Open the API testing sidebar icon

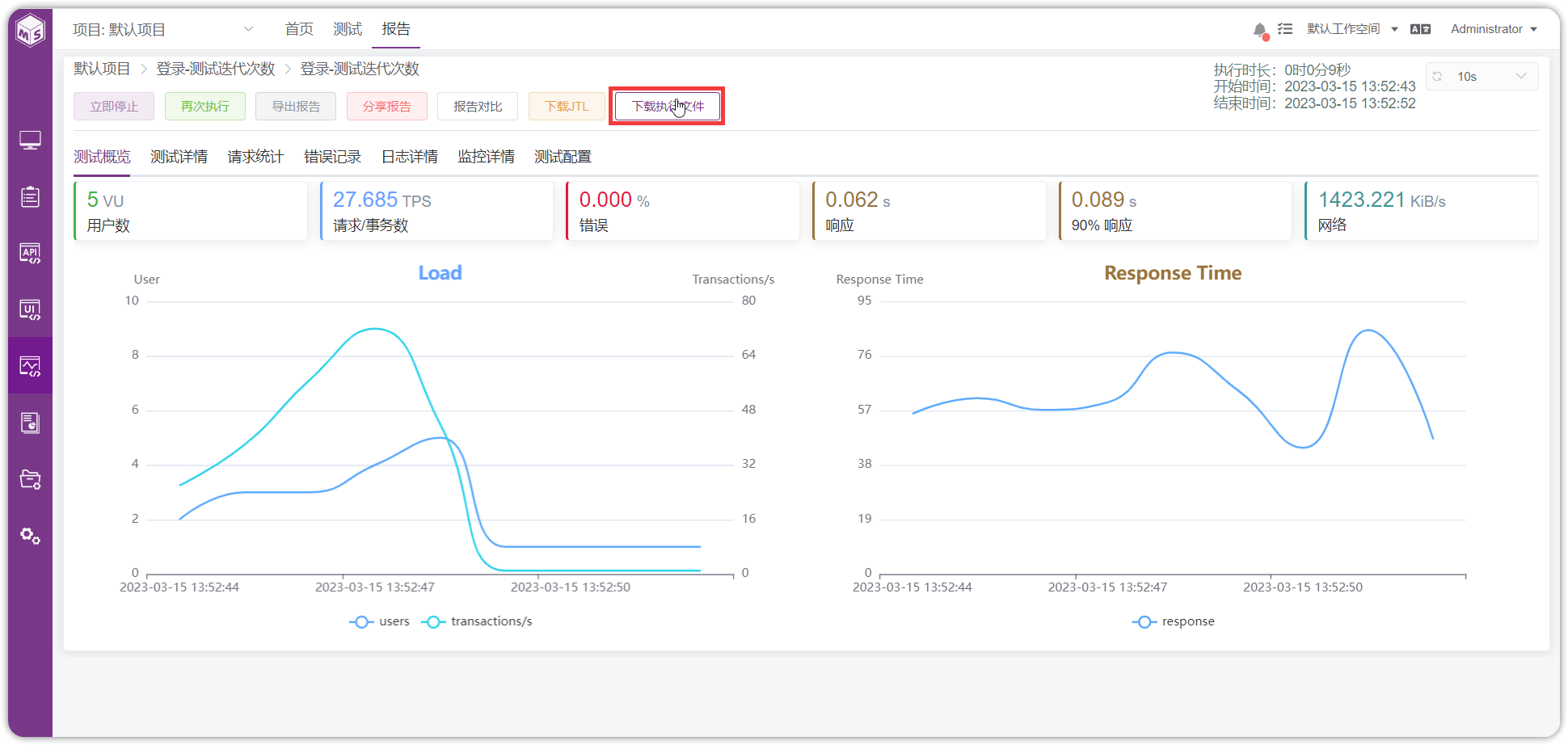coord(31,253)
